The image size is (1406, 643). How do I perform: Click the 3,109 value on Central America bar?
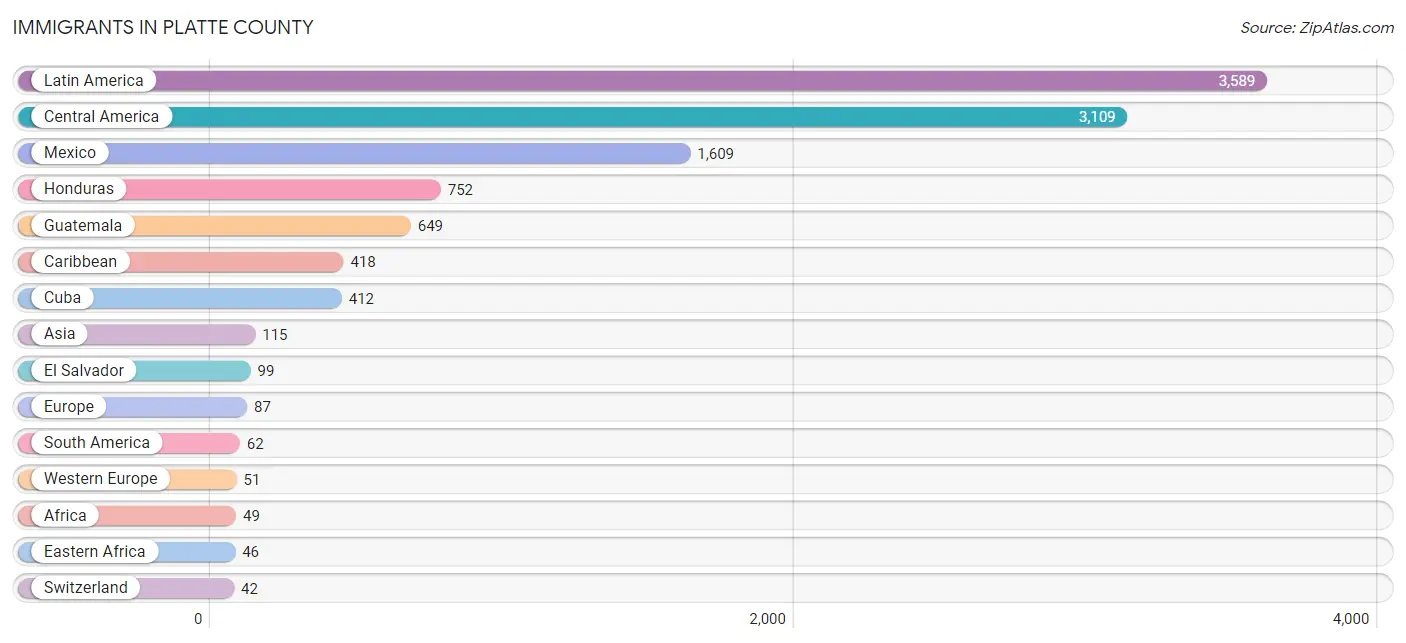1096,117
